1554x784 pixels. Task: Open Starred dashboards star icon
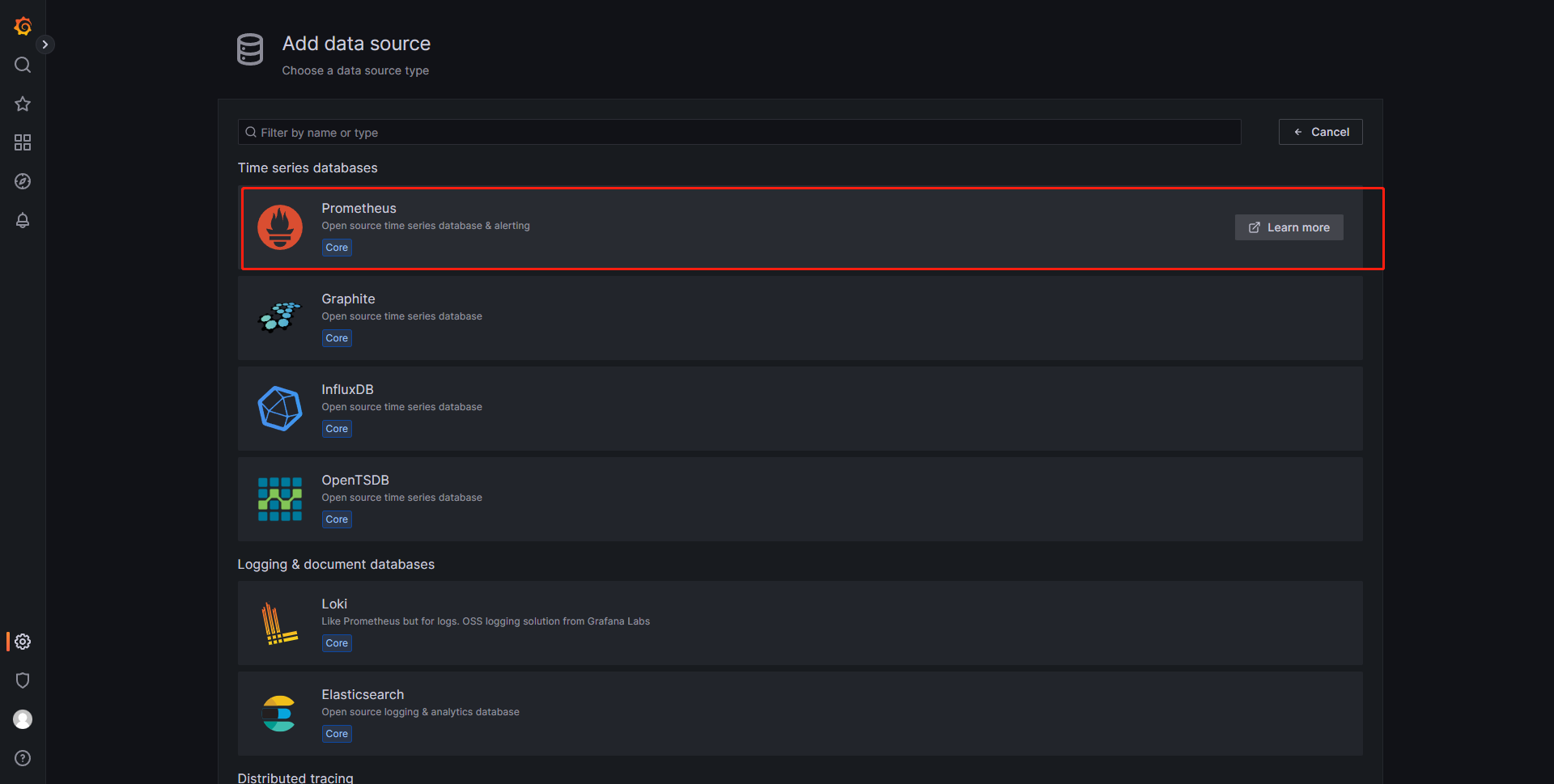pyautogui.click(x=23, y=104)
